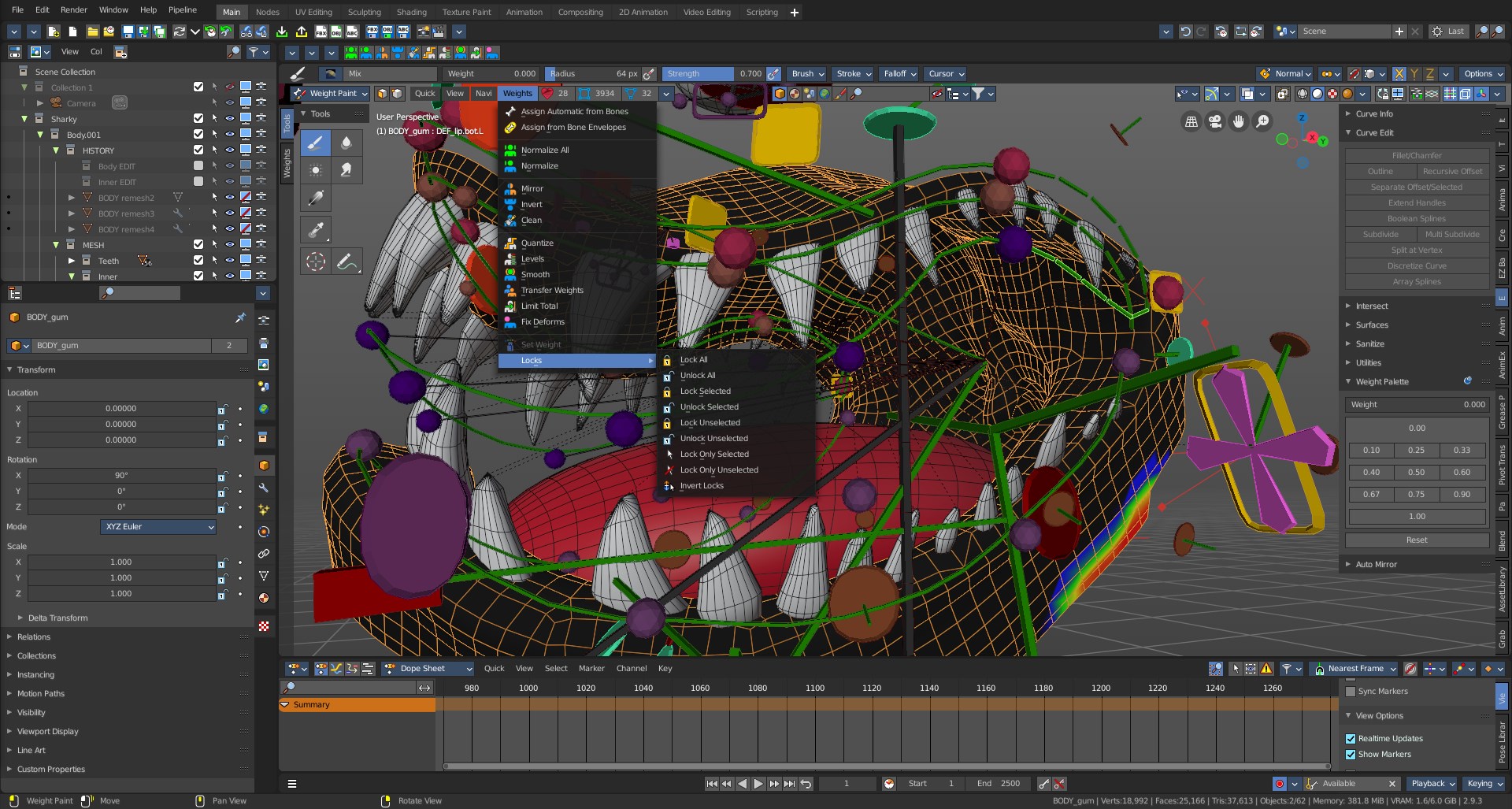Toggle Teeth collection visibility eye
The height and width of the screenshot is (809, 1512).
[x=230, y=261]
